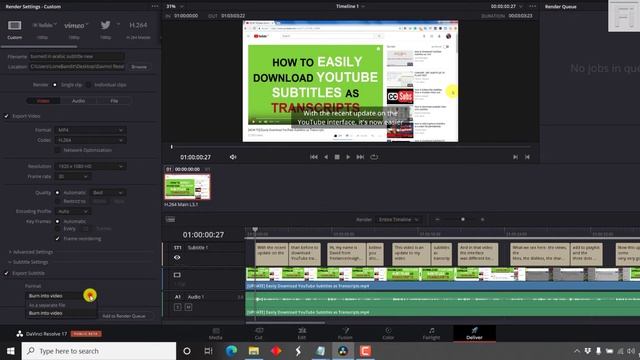
Task: Select the Individual clips render option
Action: pyautogui.click(x=88, y=85)
